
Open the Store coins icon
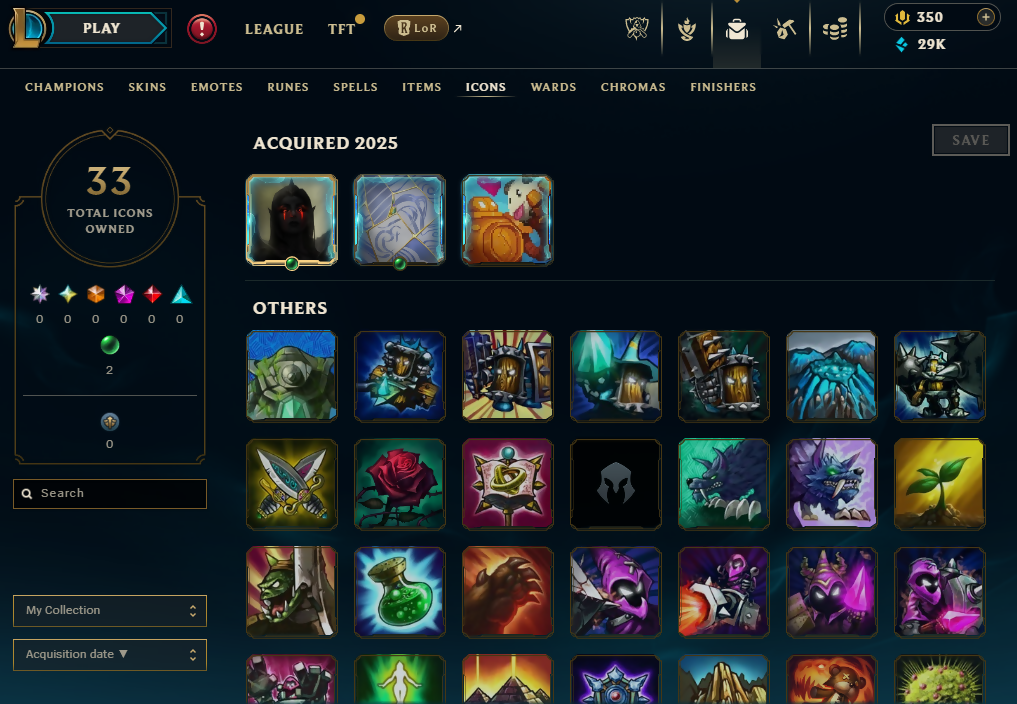coord(835,29)
